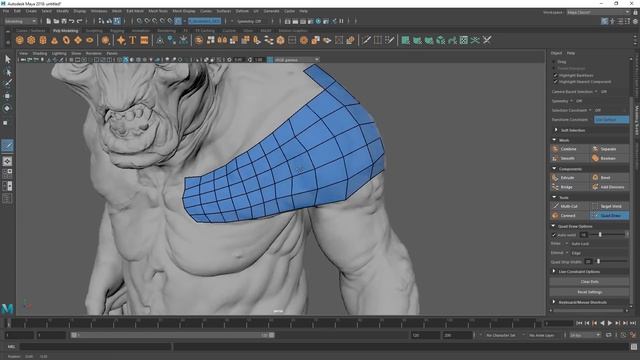
Task: Create a polygon cylinder from the shelf
Action: 43,40
